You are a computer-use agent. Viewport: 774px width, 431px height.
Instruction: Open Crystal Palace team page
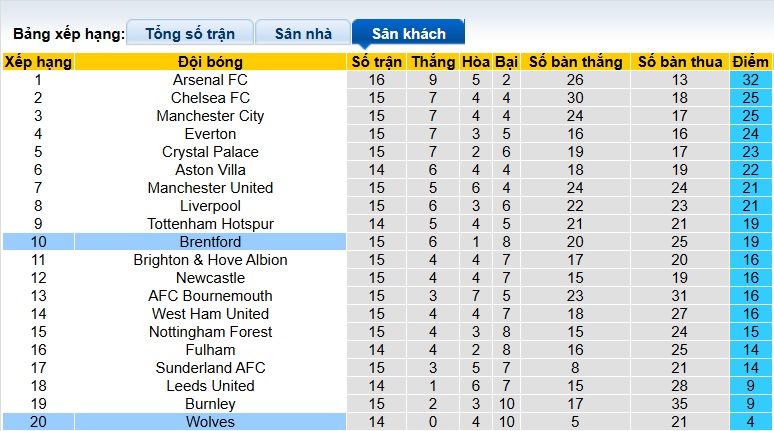point(210,152)
